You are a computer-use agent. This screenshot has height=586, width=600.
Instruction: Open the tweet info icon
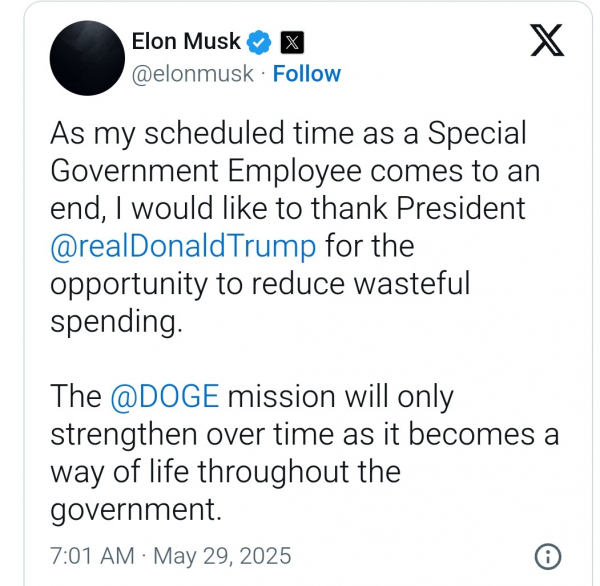pos(548,556)
